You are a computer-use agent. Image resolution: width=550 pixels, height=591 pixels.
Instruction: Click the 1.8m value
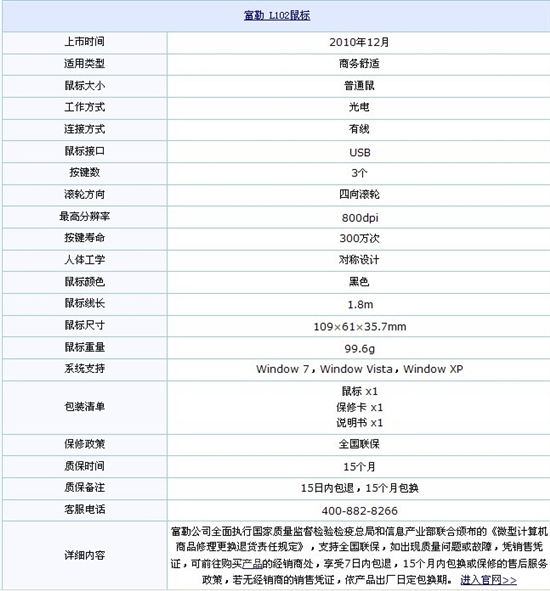click(x=360, y=304)
